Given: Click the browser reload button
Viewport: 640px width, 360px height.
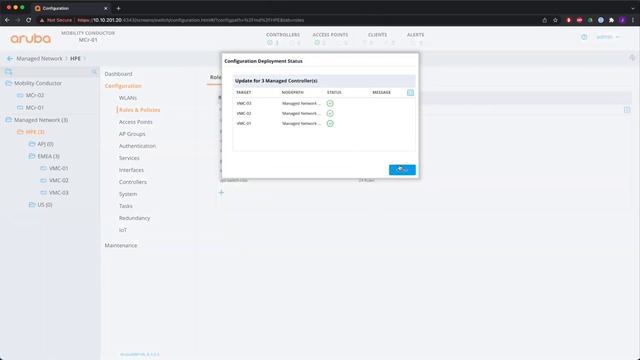Looking at the screenshot, I should 29,20.
